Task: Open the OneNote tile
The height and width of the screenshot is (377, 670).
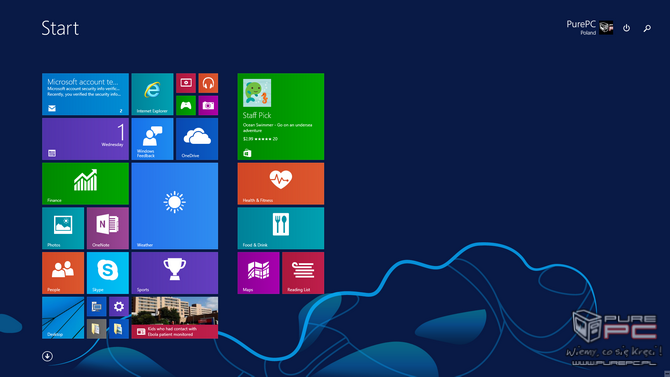Action: pos(108,228)
